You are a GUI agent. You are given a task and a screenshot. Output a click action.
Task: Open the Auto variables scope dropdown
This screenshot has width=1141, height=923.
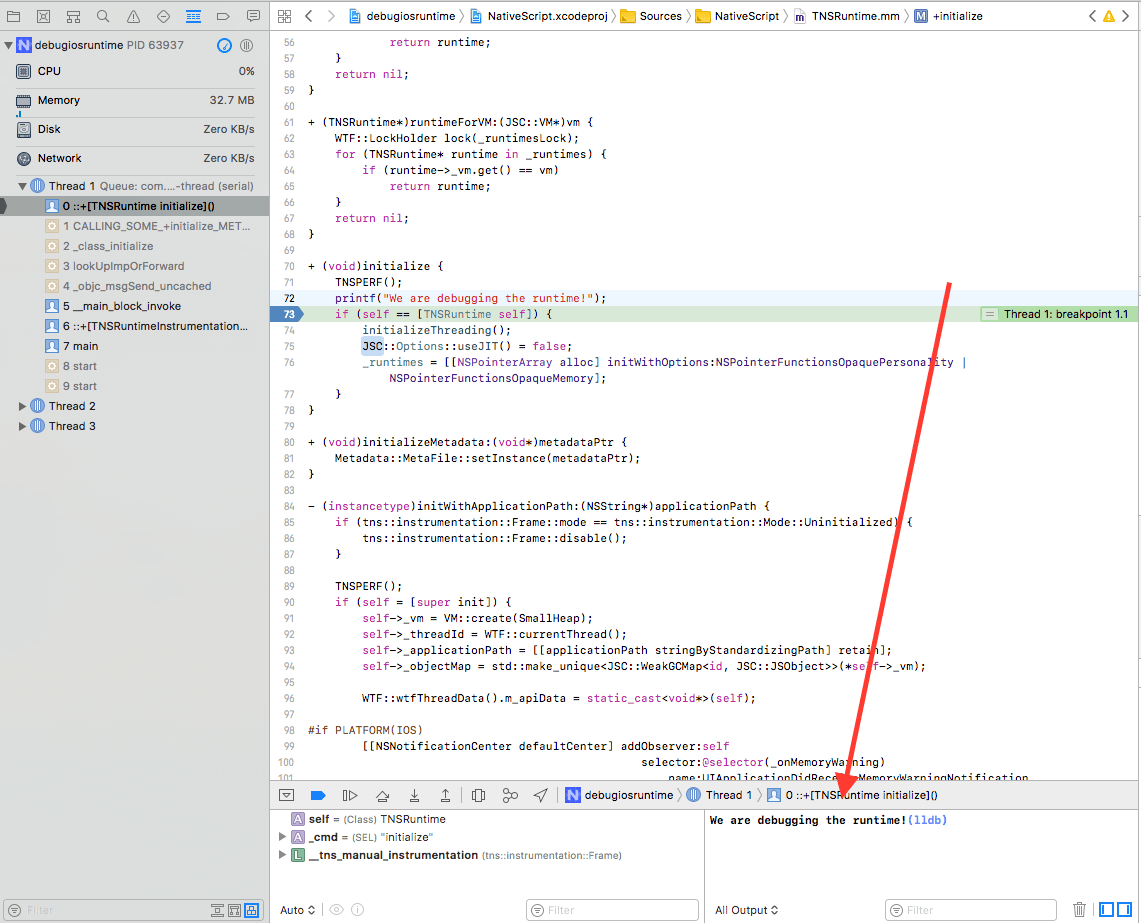click(x=297, y=910)
